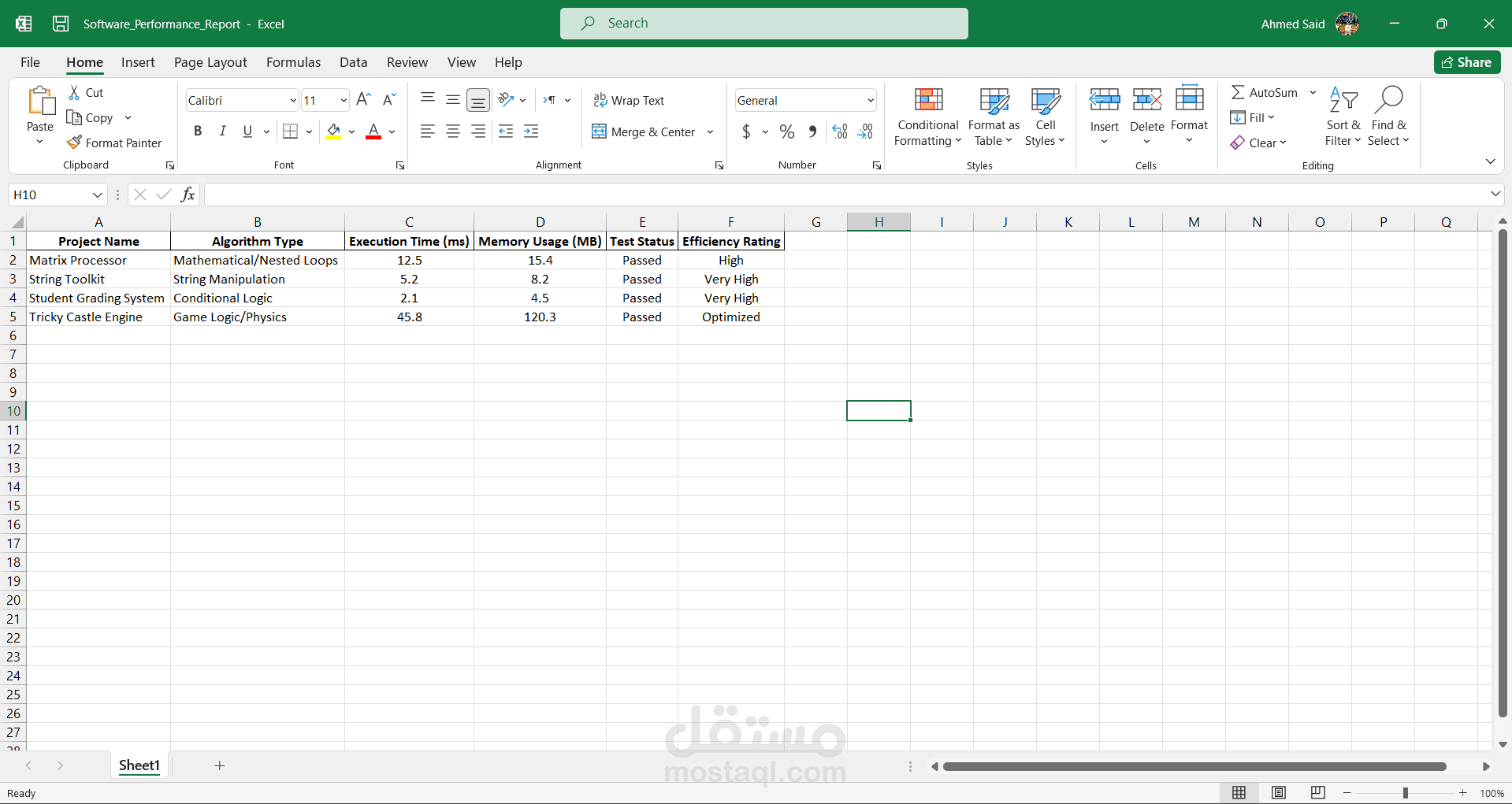Viewport: 1512px width, 804px height.
Task: Switch to Page Layout view in status bar
Action: [1278, 793]
